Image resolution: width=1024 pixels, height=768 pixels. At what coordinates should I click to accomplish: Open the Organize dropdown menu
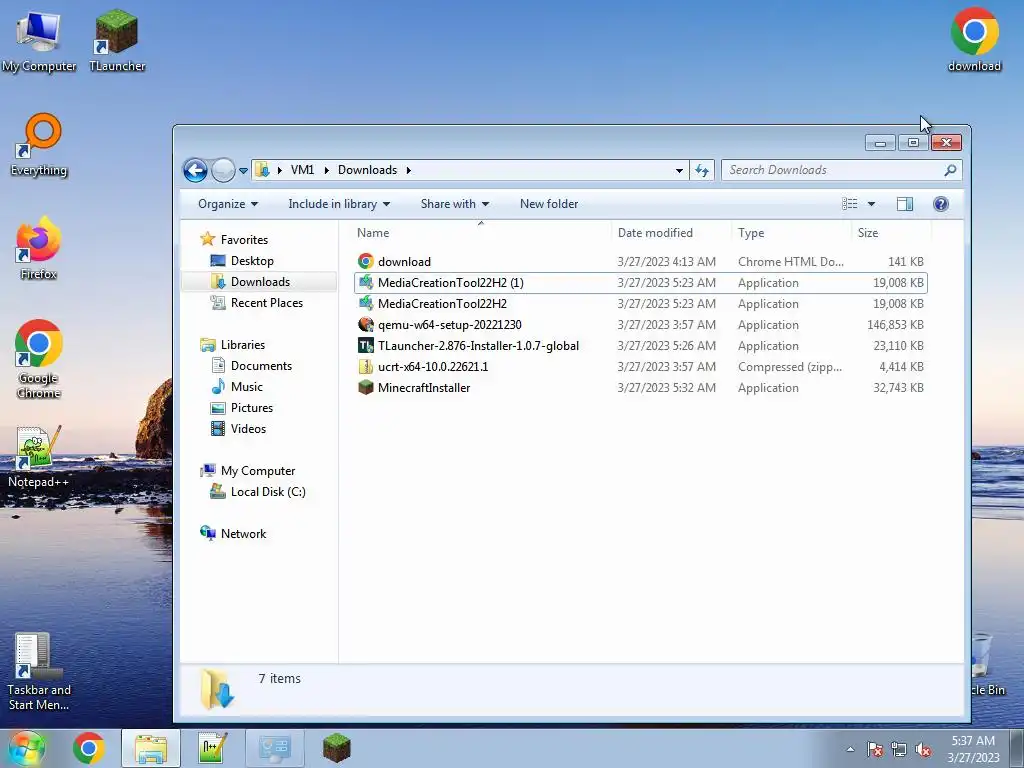coord(228,204)
